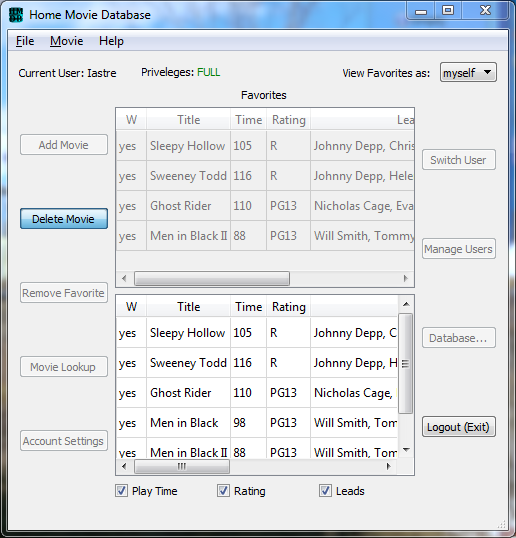Viewport: 516px width, 538px height.
Task: Click the left scroll arrow of lower table
Action: point(124,466)
